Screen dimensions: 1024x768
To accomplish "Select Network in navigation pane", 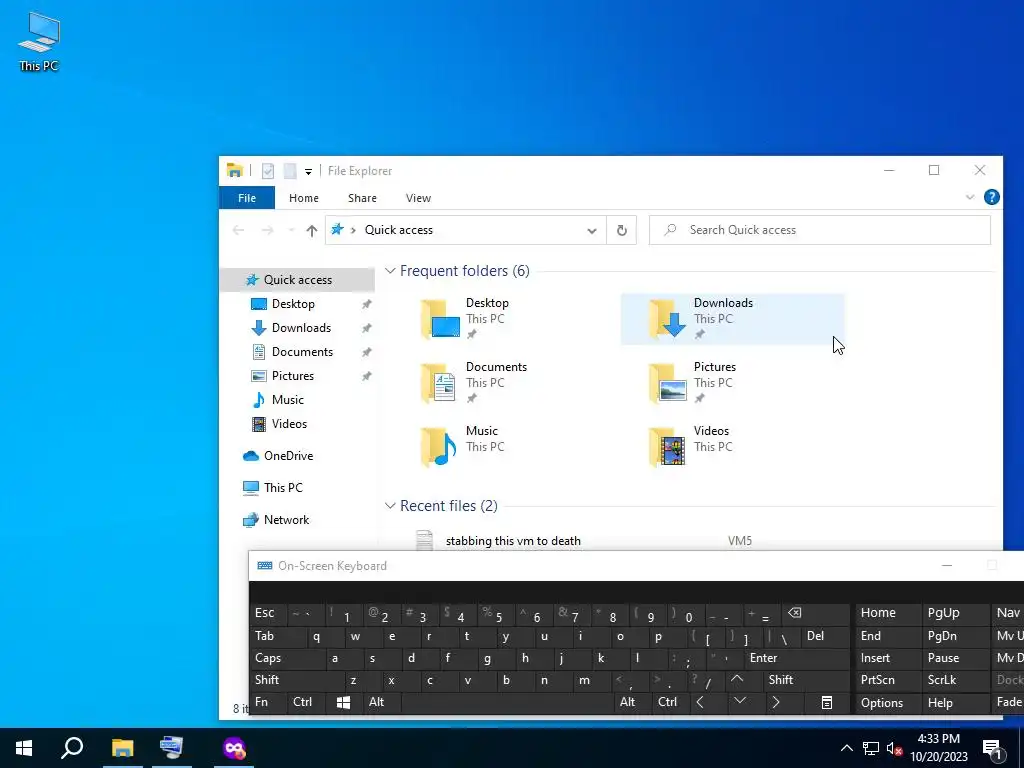I will (286, 520).
